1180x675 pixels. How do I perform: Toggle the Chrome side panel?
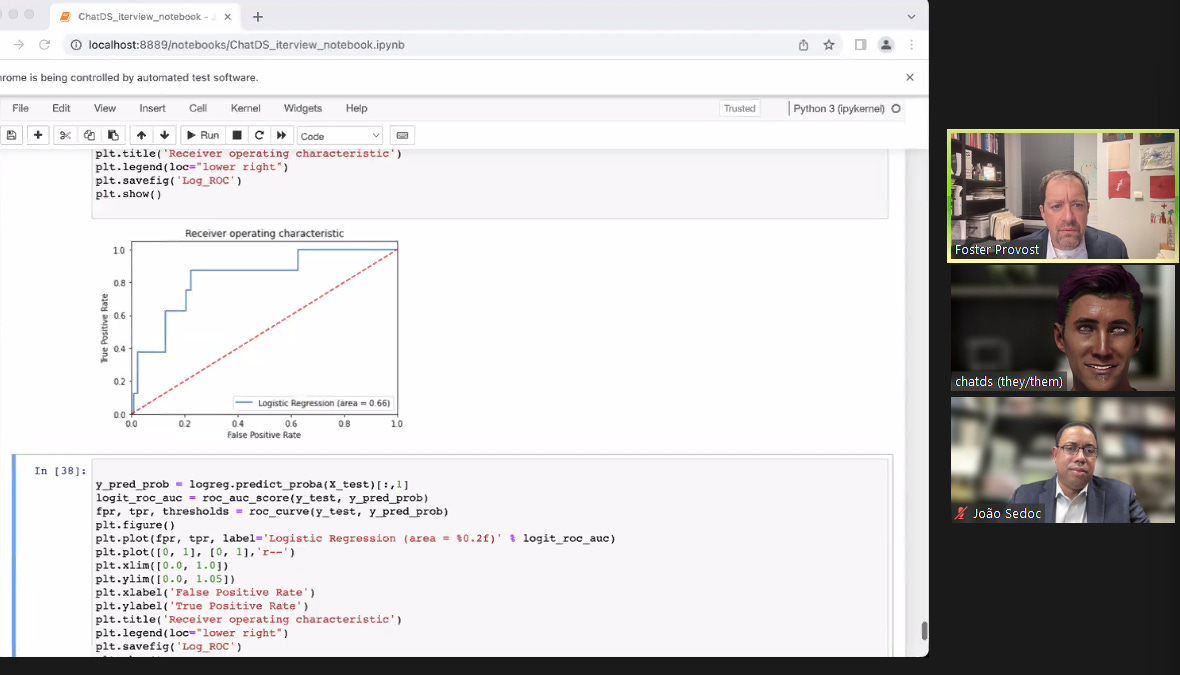point(860,45)
